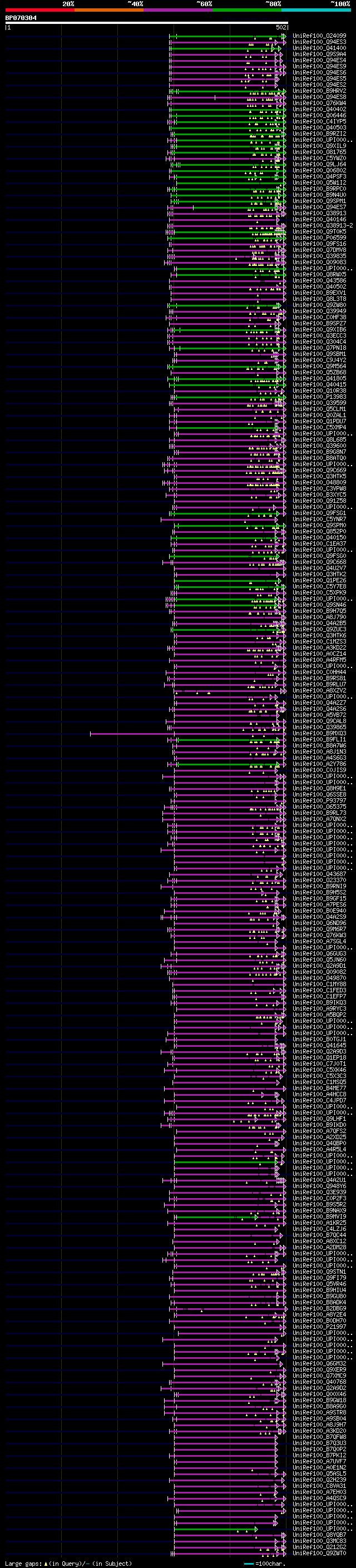Open hit UniRef100_Q9S9A4
Viewport: 356px width, 1568px height.
click(x=319, y=54)
